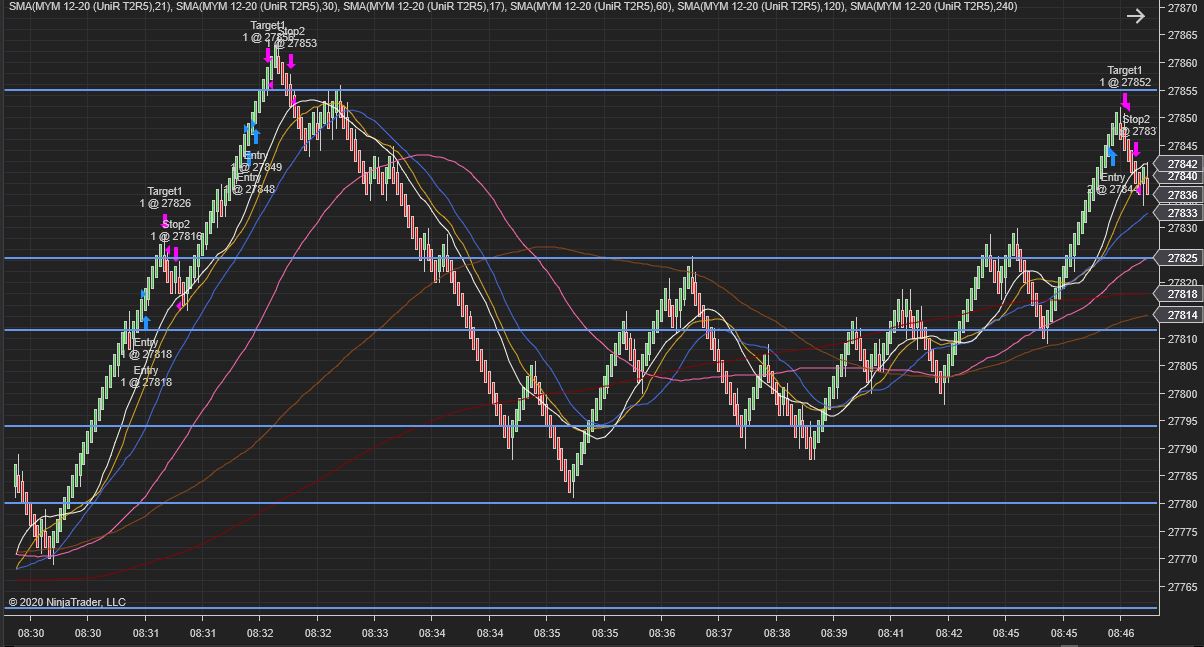Click the 08:33 time axis label
This screenshot has width=1204, height=647.
tap(375, 633)
